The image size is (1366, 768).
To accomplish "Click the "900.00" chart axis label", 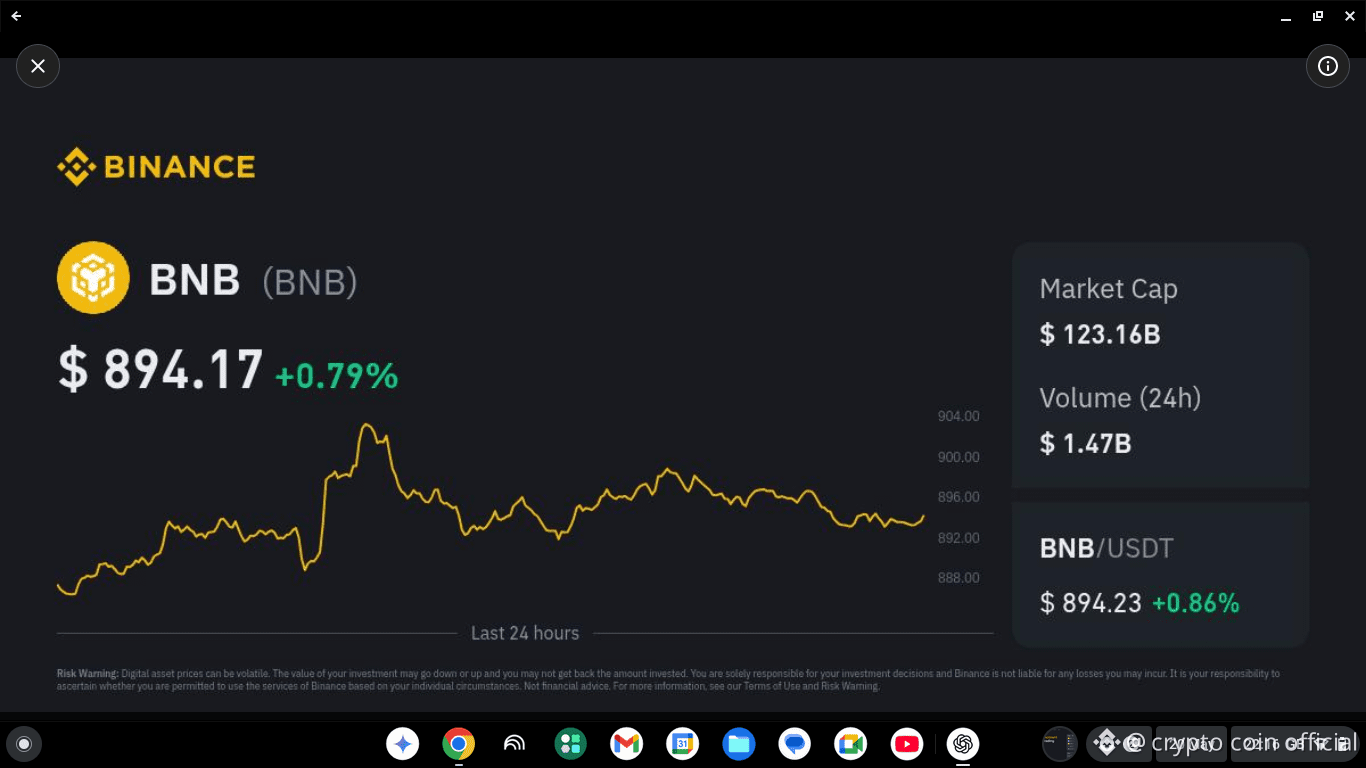I will click(x=958, y=457).
